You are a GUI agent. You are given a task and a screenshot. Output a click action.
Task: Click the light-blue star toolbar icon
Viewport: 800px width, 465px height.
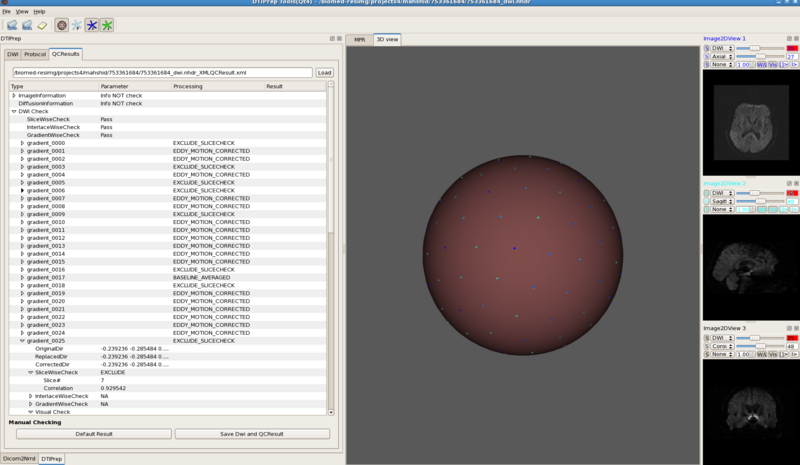click(x=77, y=24)
